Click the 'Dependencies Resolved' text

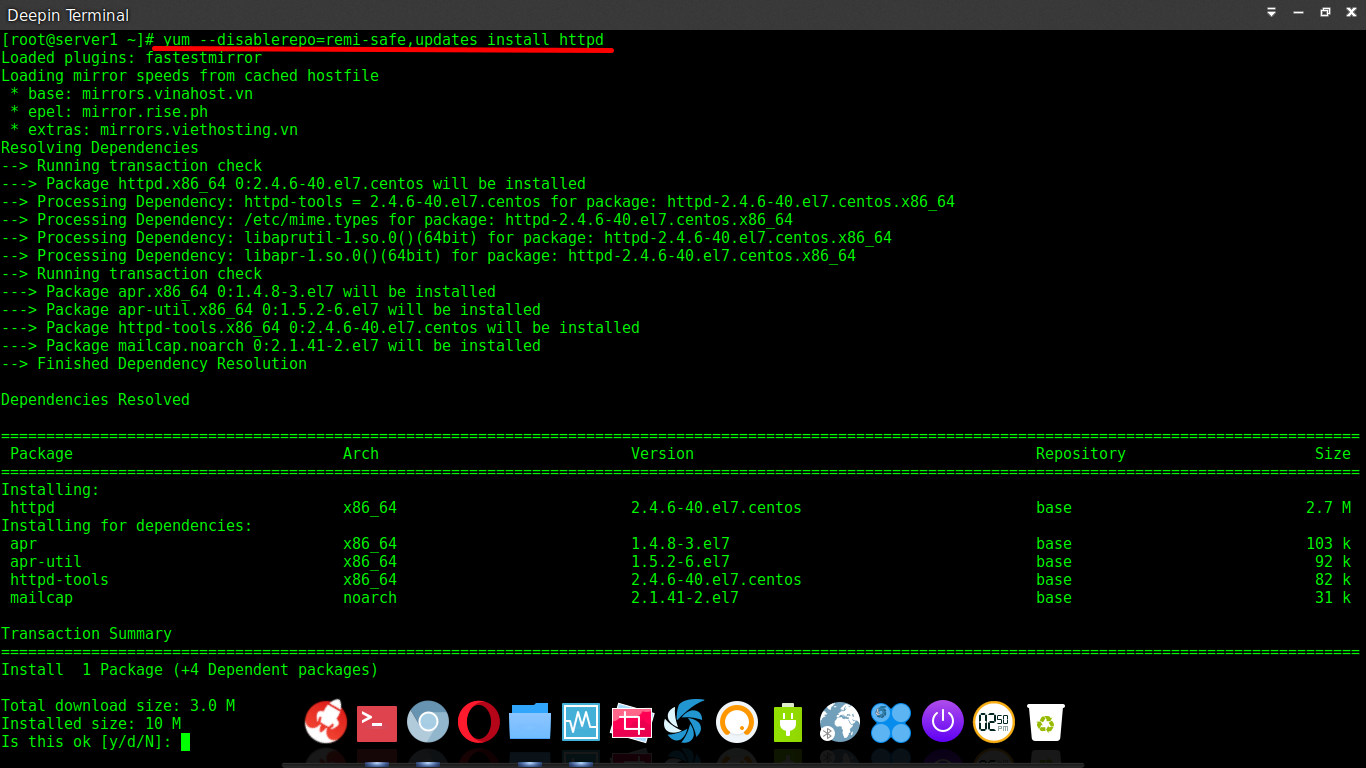click(x=95, y=400)
